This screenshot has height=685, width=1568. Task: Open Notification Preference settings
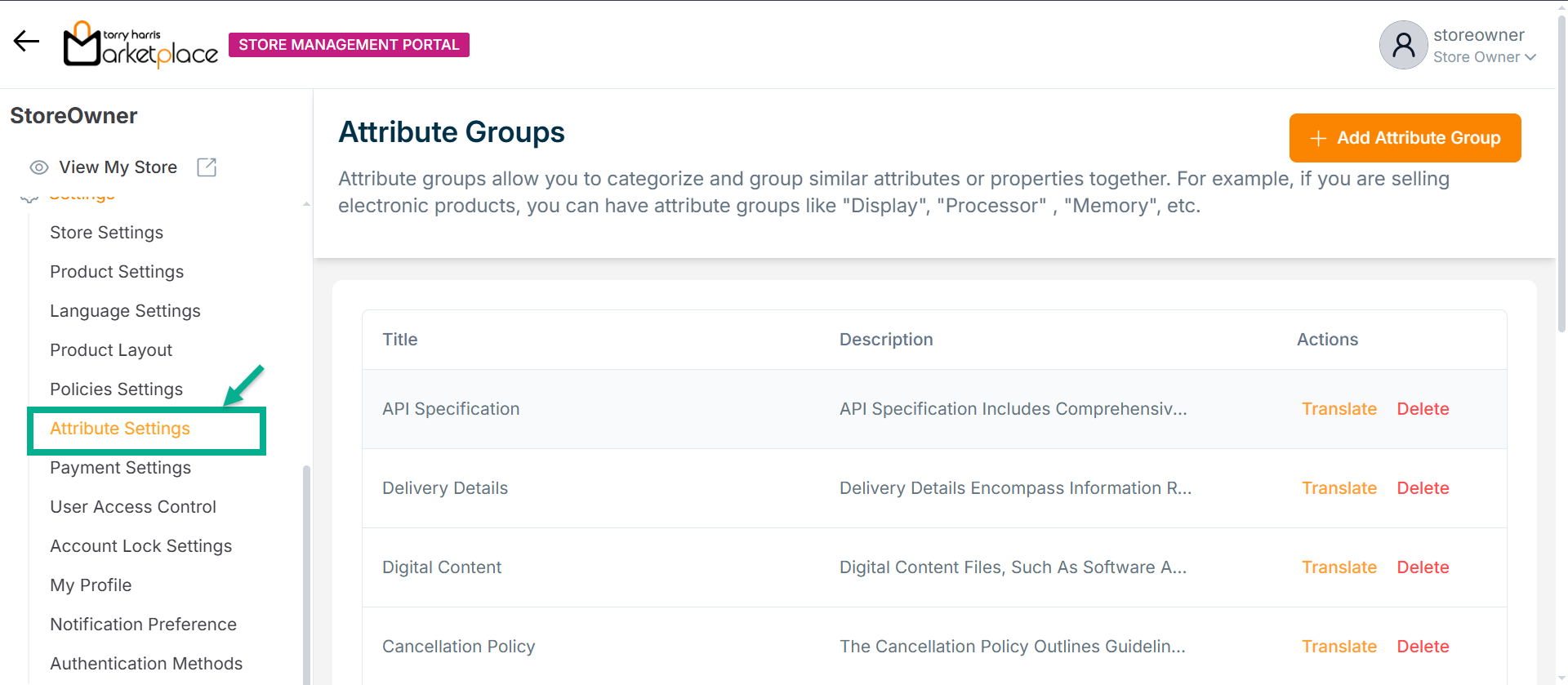143,625
